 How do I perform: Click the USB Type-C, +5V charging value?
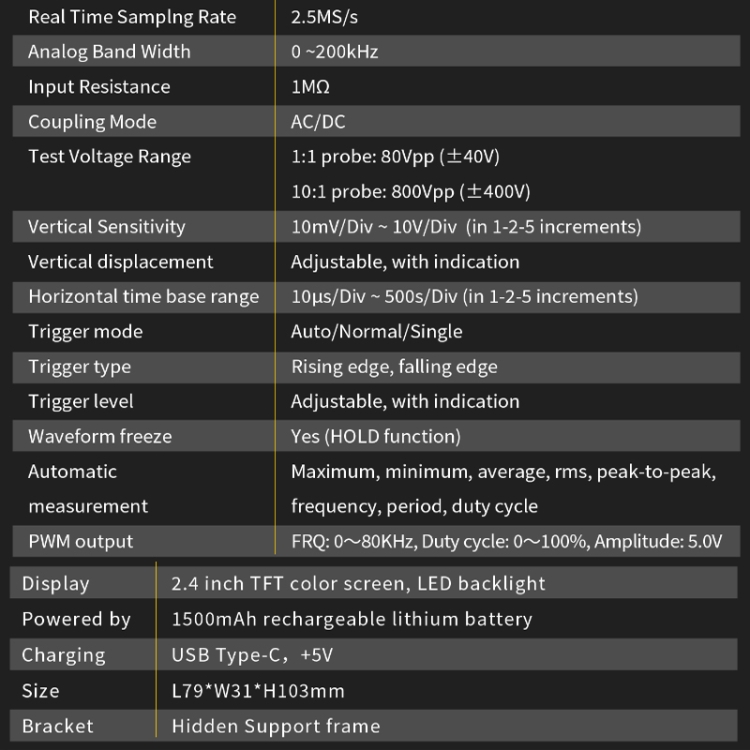click(252, 655)
